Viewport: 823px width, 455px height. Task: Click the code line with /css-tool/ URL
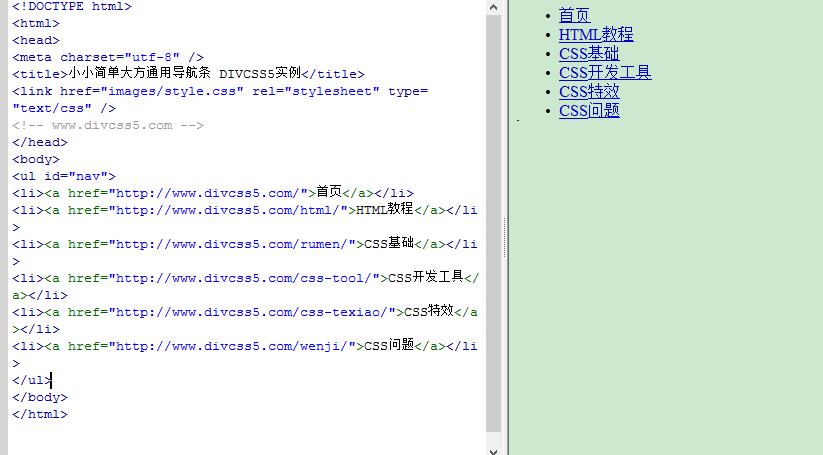pyautogui.click(x=245, y=278)
